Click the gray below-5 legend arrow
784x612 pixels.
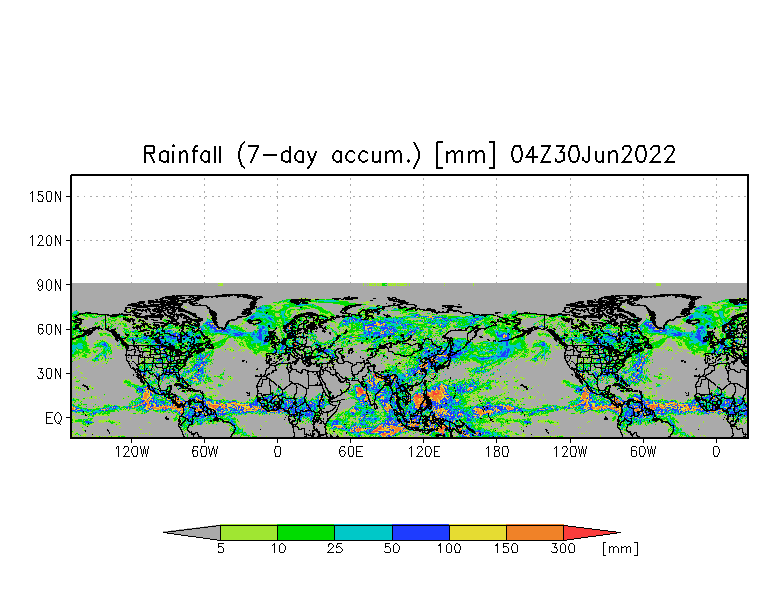pos(192,532)
